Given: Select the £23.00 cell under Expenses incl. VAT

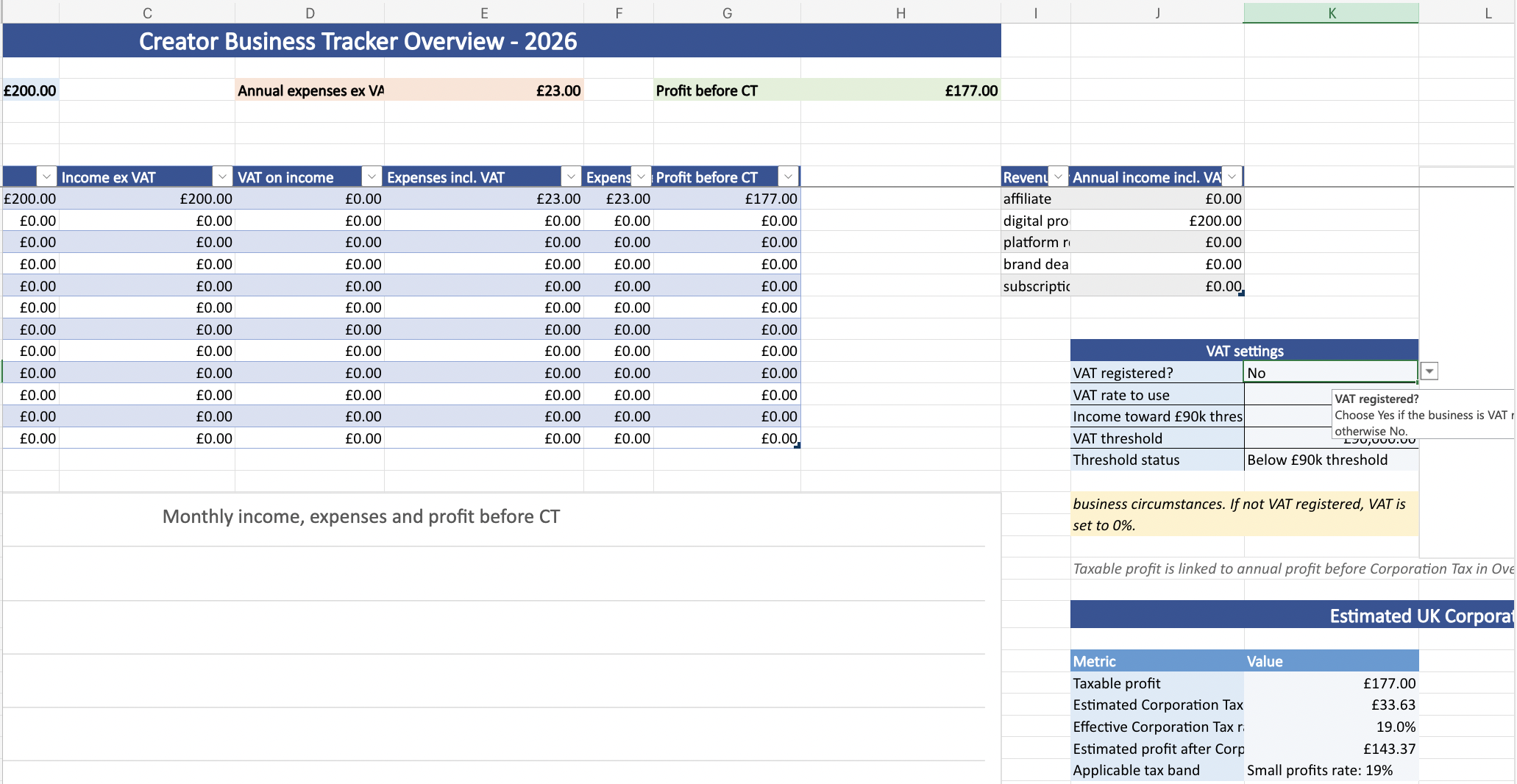Looking at the screenshot, I should tap(484, 199).
